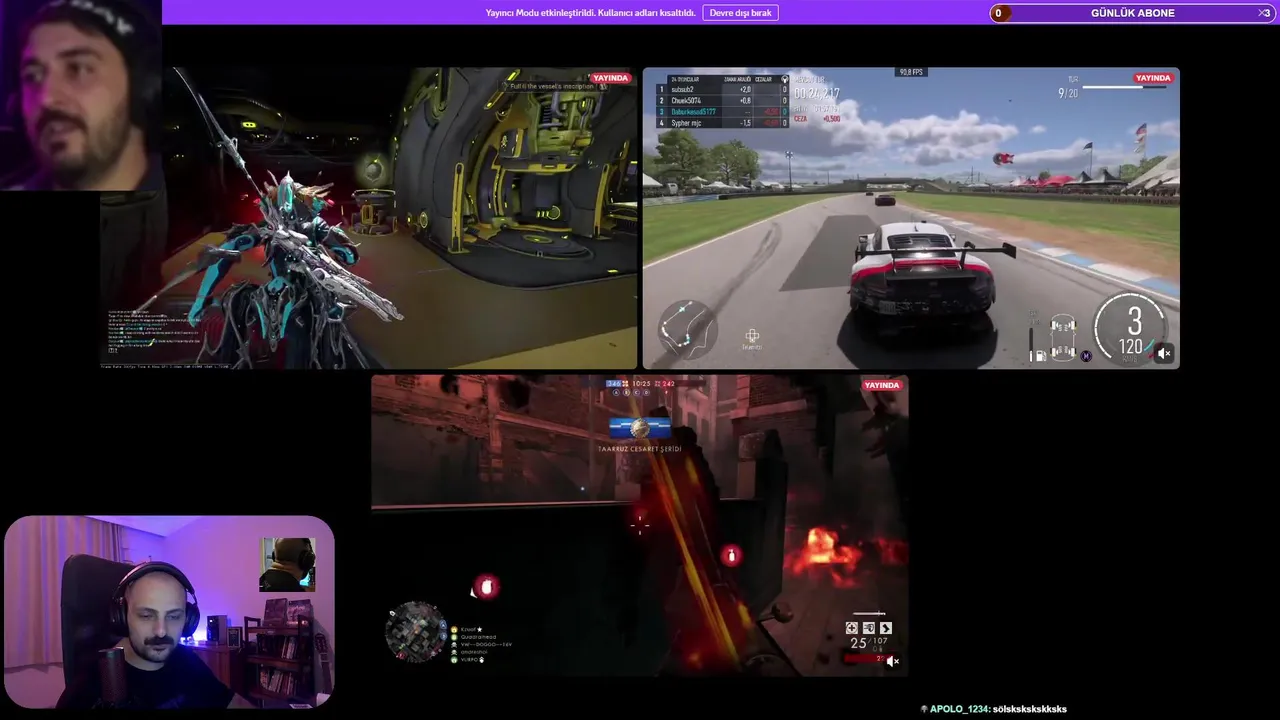Click the fuel pump icon in racing HUD
1280x720 pixels.
click(1040, 355)
